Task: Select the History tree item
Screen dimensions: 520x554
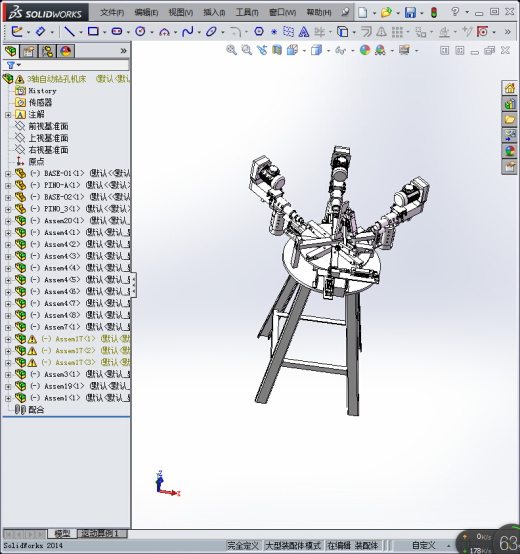Action: click(42, 91)
